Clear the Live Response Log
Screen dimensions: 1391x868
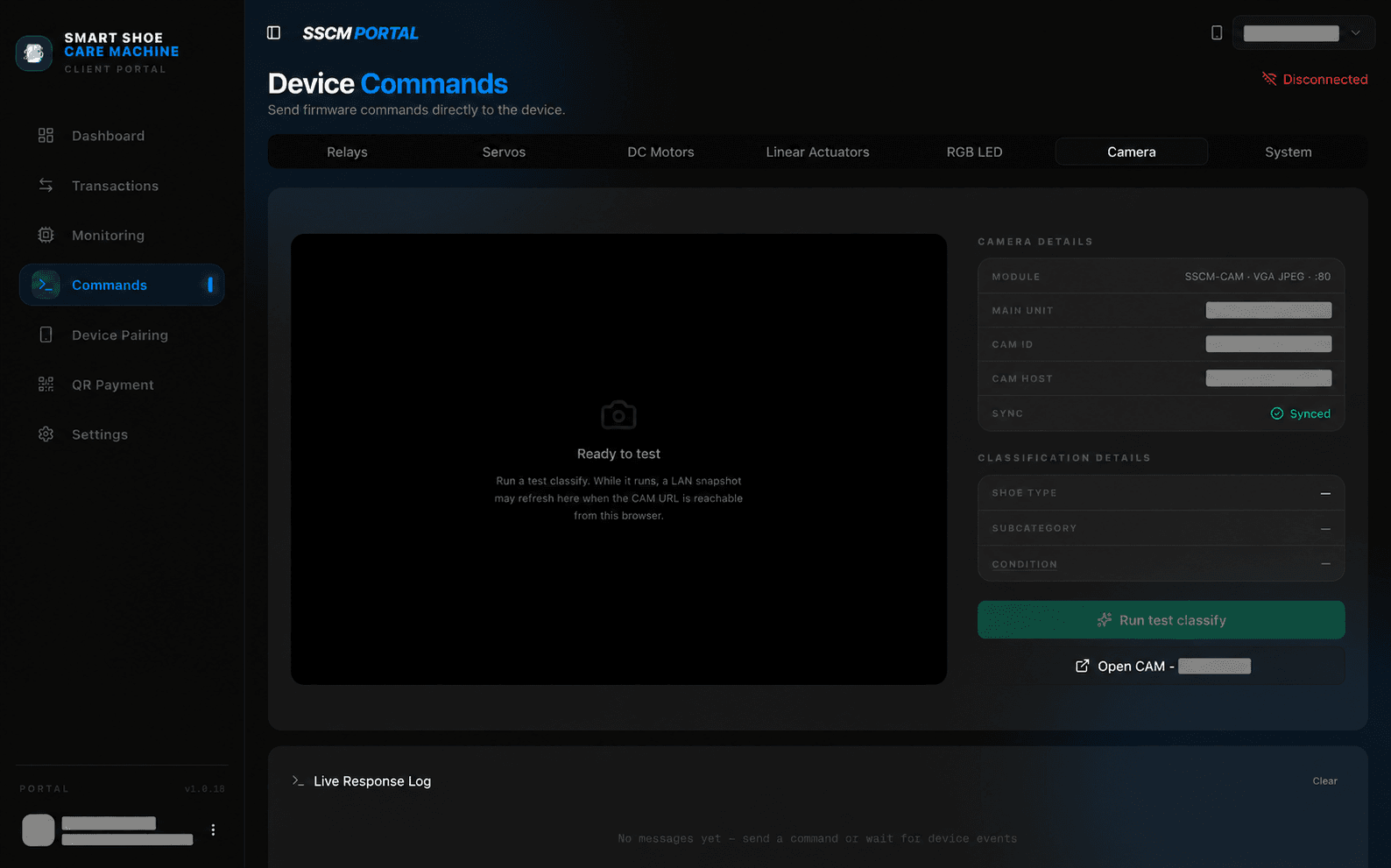(x=1324, y=781)
